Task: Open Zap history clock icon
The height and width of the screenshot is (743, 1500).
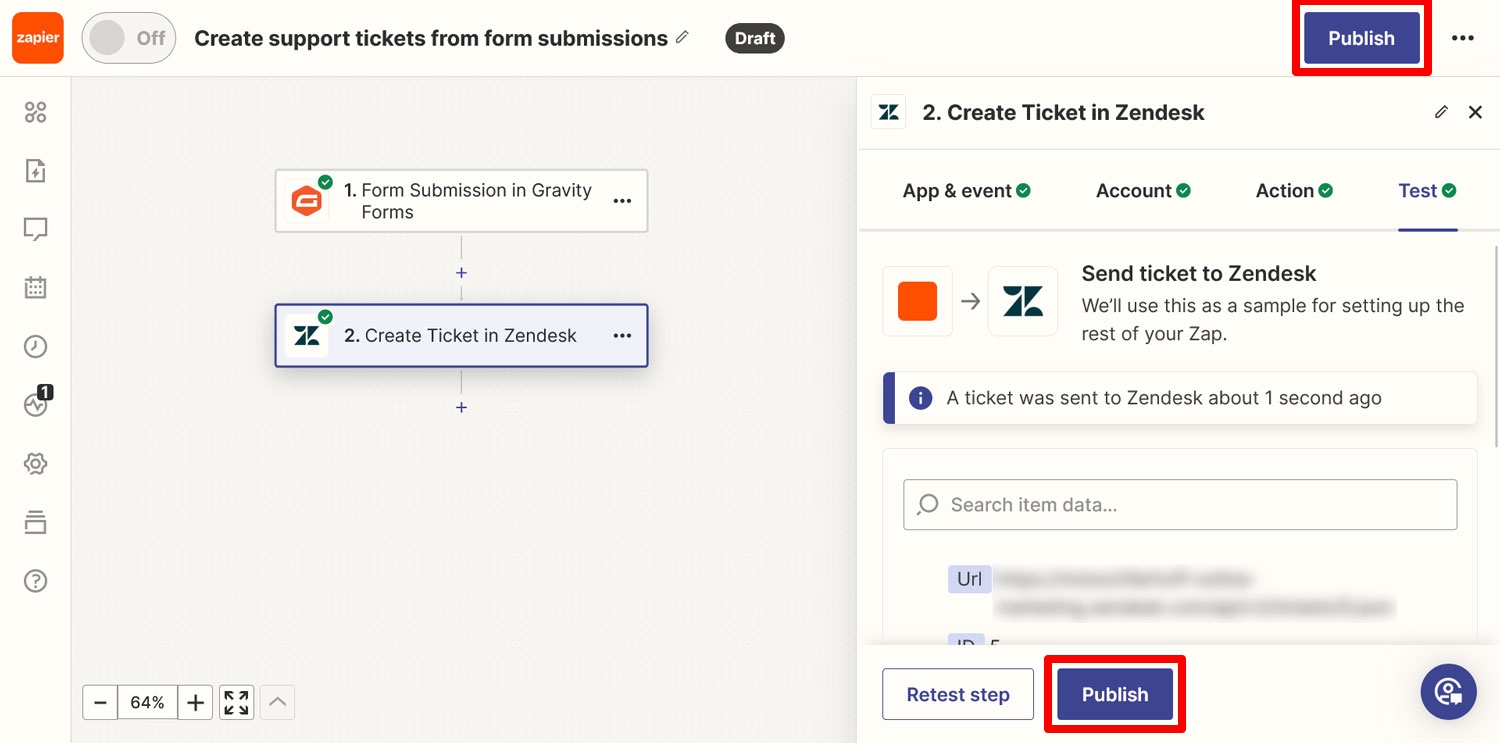Action: [36, 347]
